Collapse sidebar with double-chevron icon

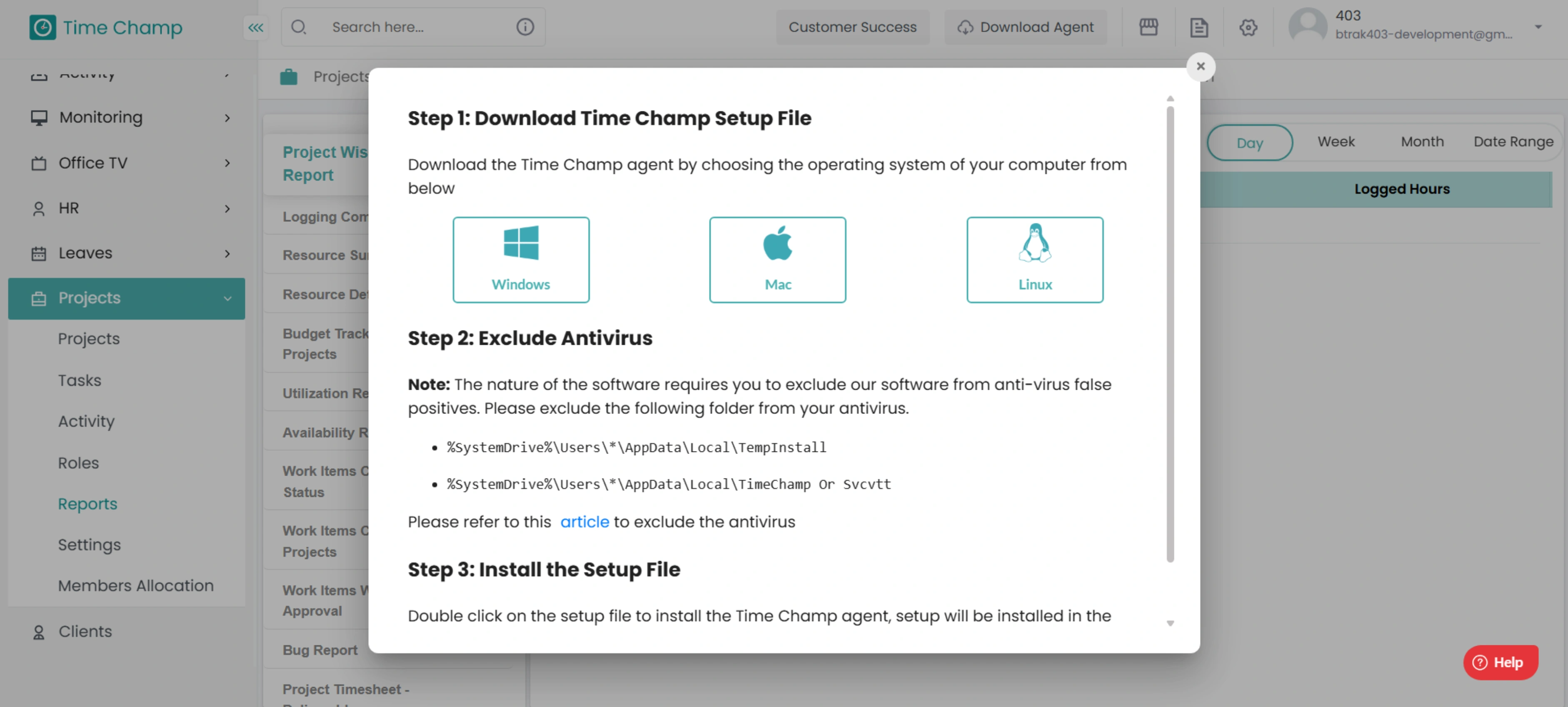point(256,28)
